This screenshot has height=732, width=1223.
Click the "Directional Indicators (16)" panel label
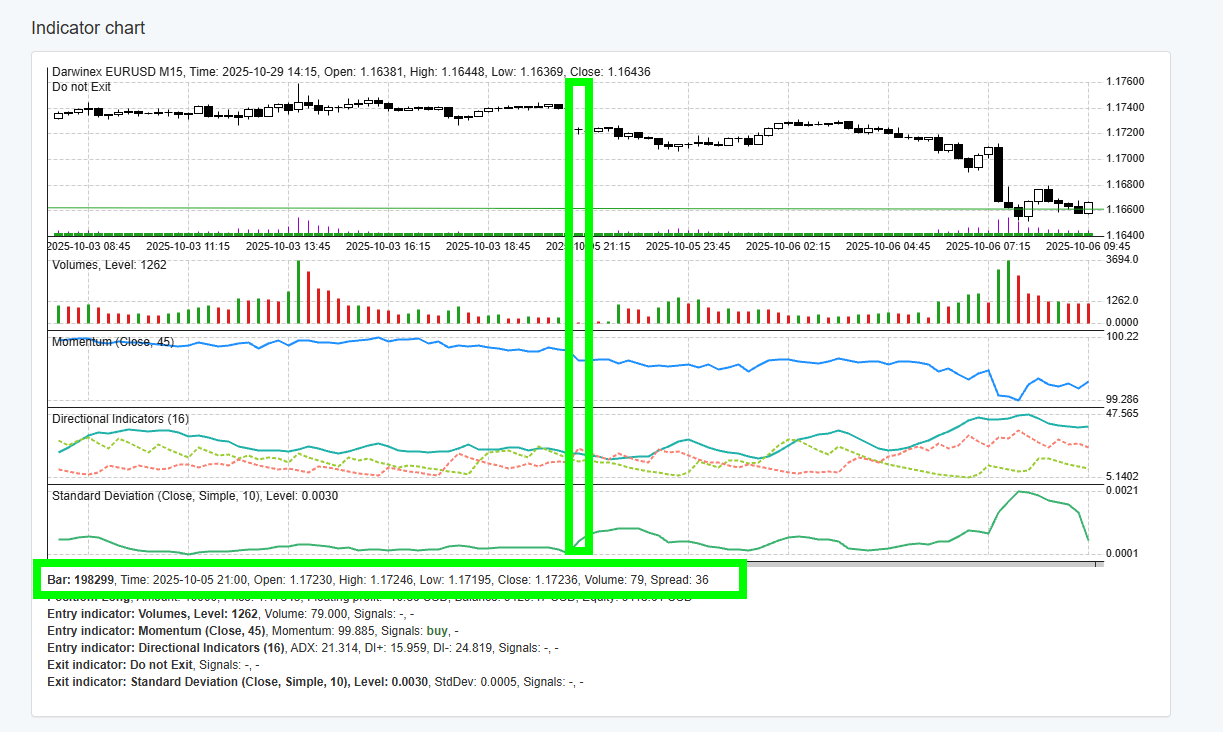tap(120, 419)
